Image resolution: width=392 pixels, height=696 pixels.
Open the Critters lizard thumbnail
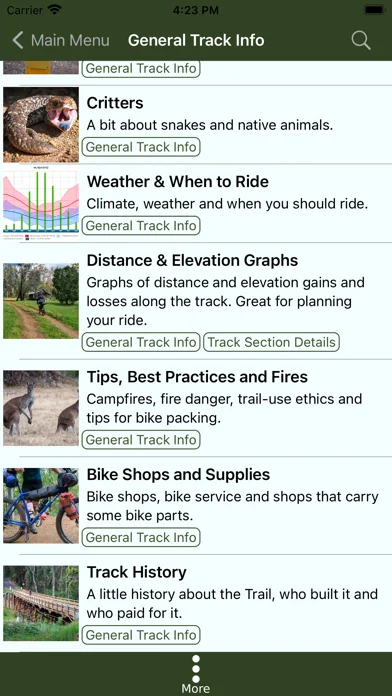tap(41, 125)
